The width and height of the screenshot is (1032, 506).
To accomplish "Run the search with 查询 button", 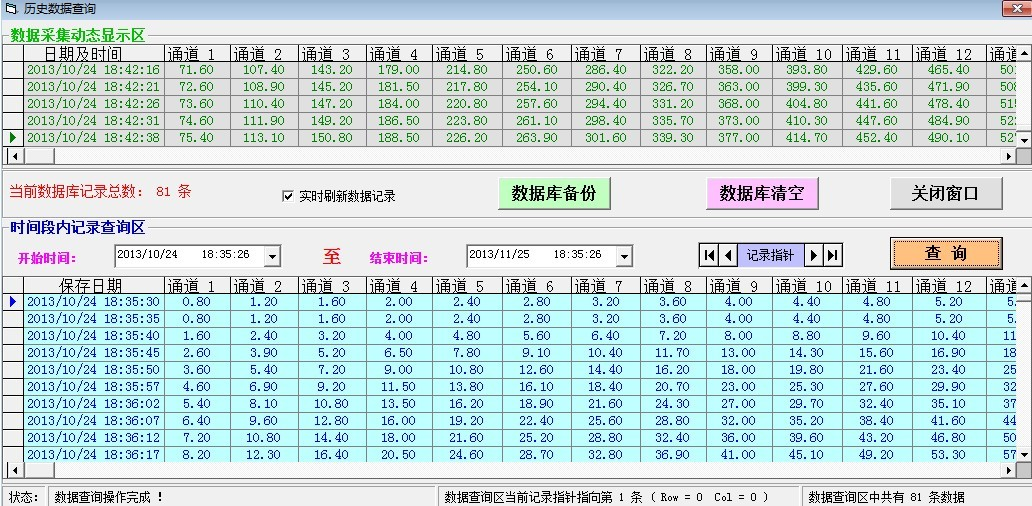I will pyautogui.click(x=945, y=253).
